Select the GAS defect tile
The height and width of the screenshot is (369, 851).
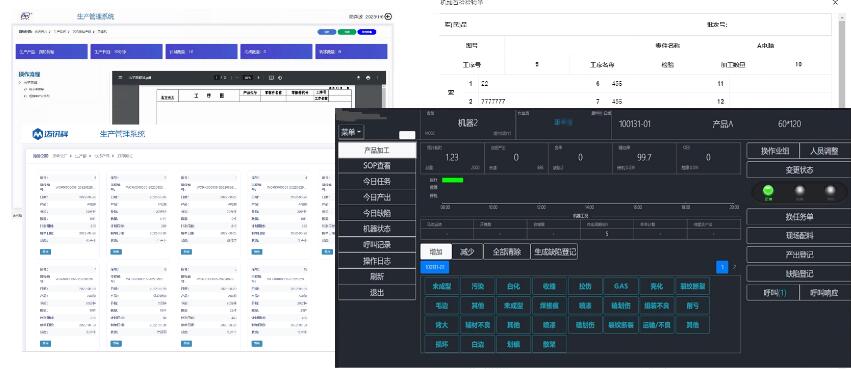621,287
